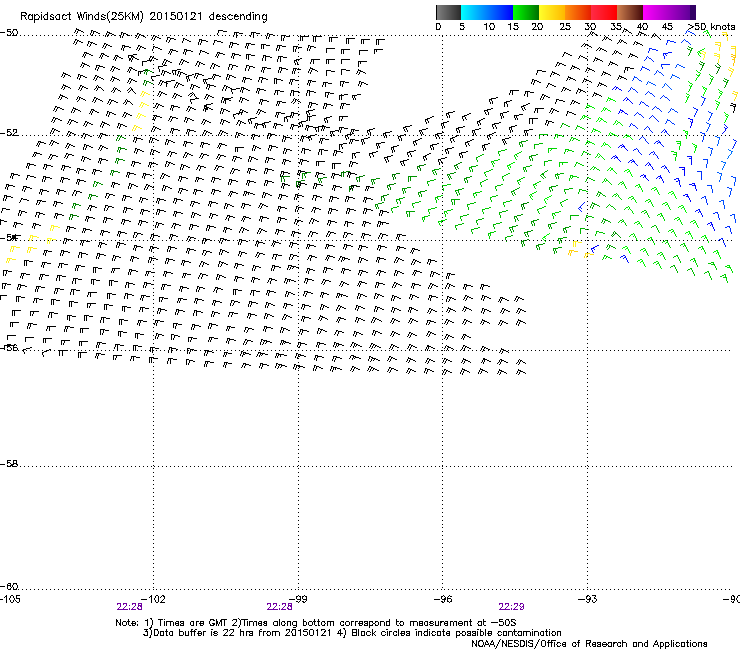Click the '10' label under the color scale
The image size is (740, 650).
click(489, 27)
